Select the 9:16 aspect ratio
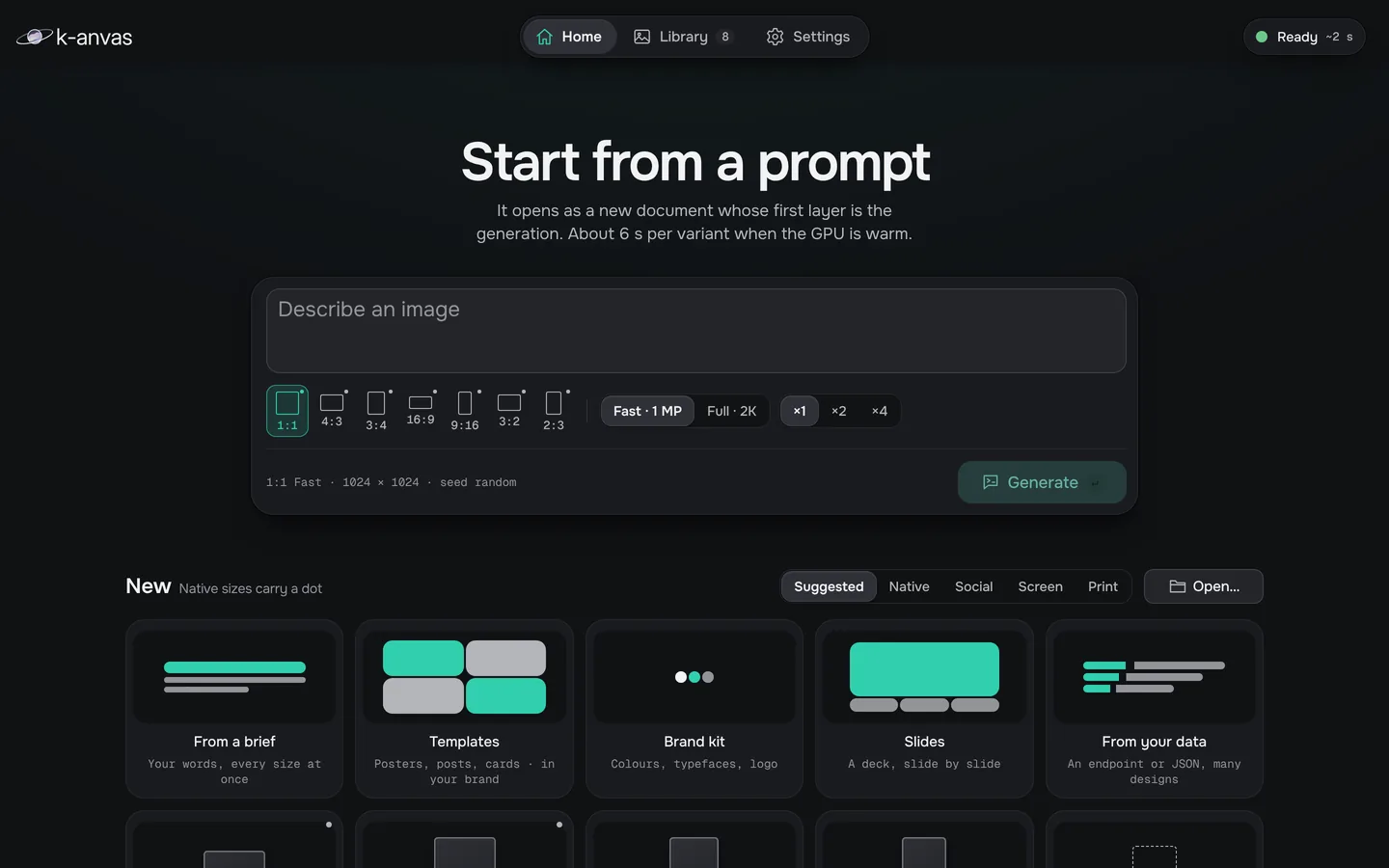 [465, 411]
